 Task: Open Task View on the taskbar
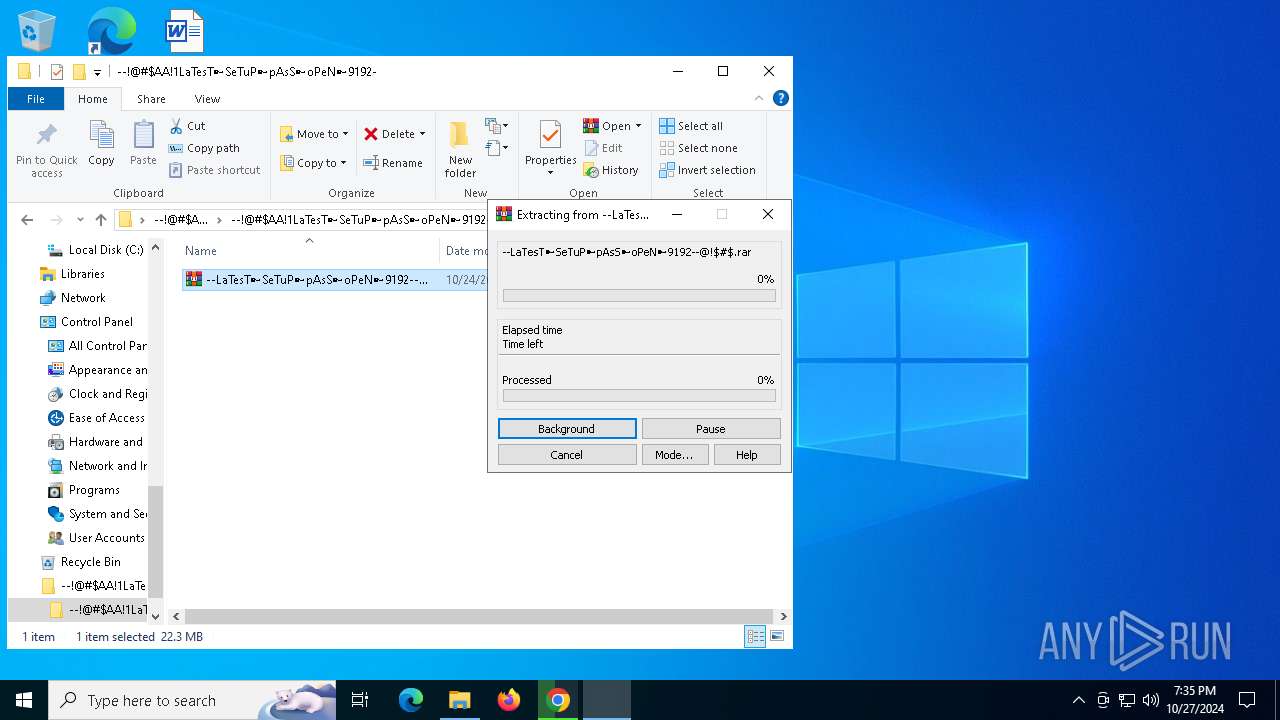pyautogui.click(x=360, y=700)
